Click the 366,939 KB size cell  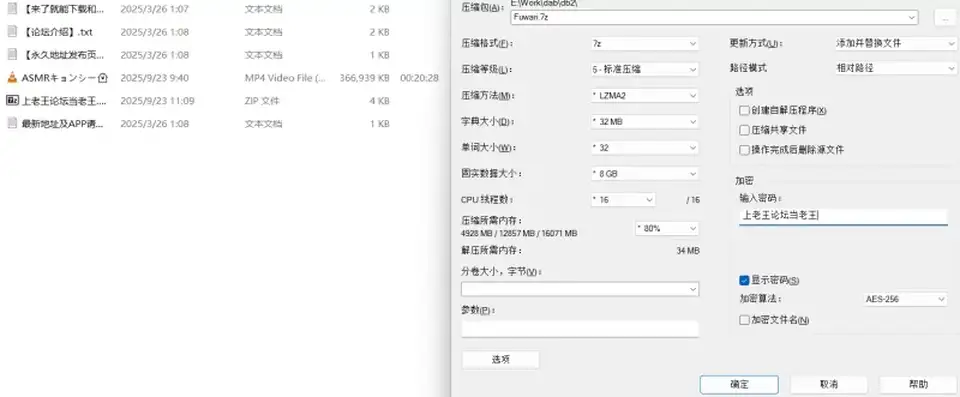[x=364, y=78]
